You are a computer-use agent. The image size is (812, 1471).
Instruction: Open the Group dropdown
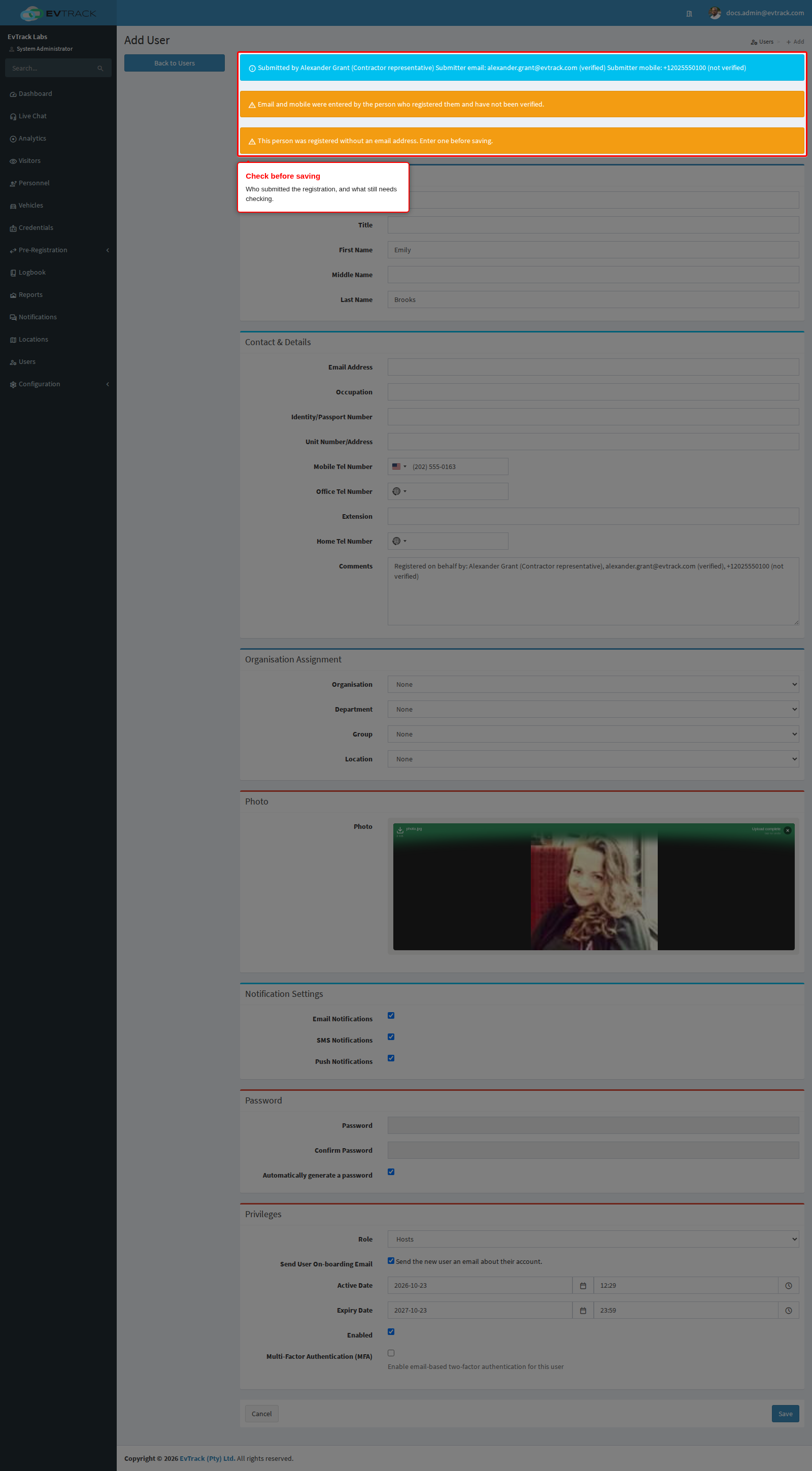(x=593, y=734)
